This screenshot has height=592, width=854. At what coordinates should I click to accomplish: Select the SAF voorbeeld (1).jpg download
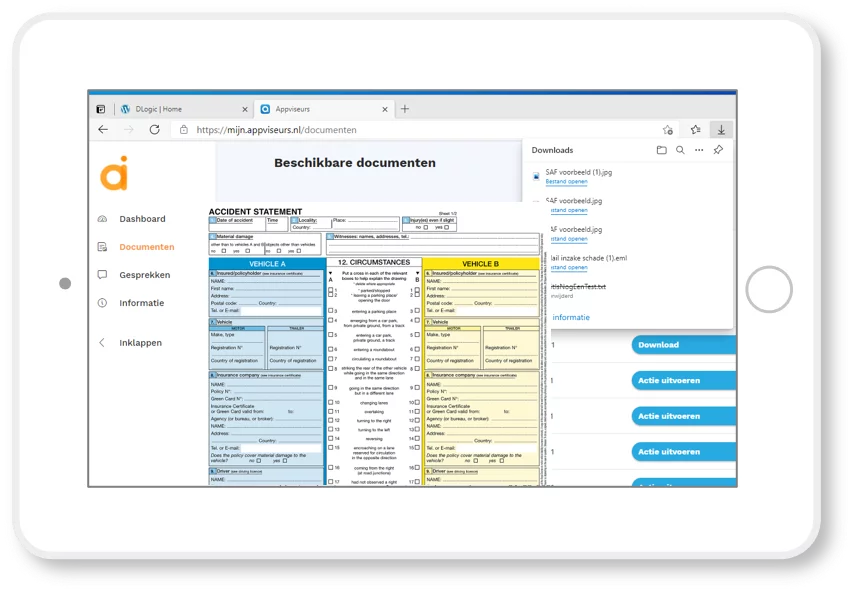pyautogui.click(x=579, y=172)
